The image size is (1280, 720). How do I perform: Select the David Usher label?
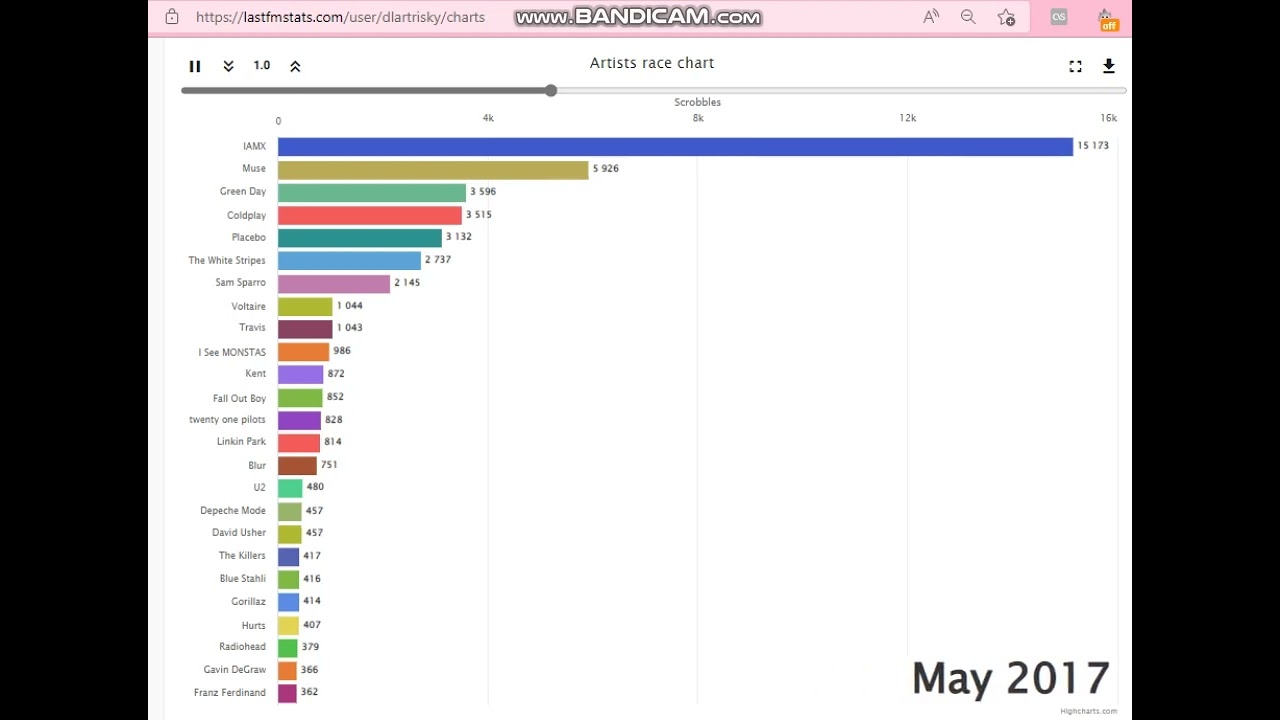click(x=239, y=532)
